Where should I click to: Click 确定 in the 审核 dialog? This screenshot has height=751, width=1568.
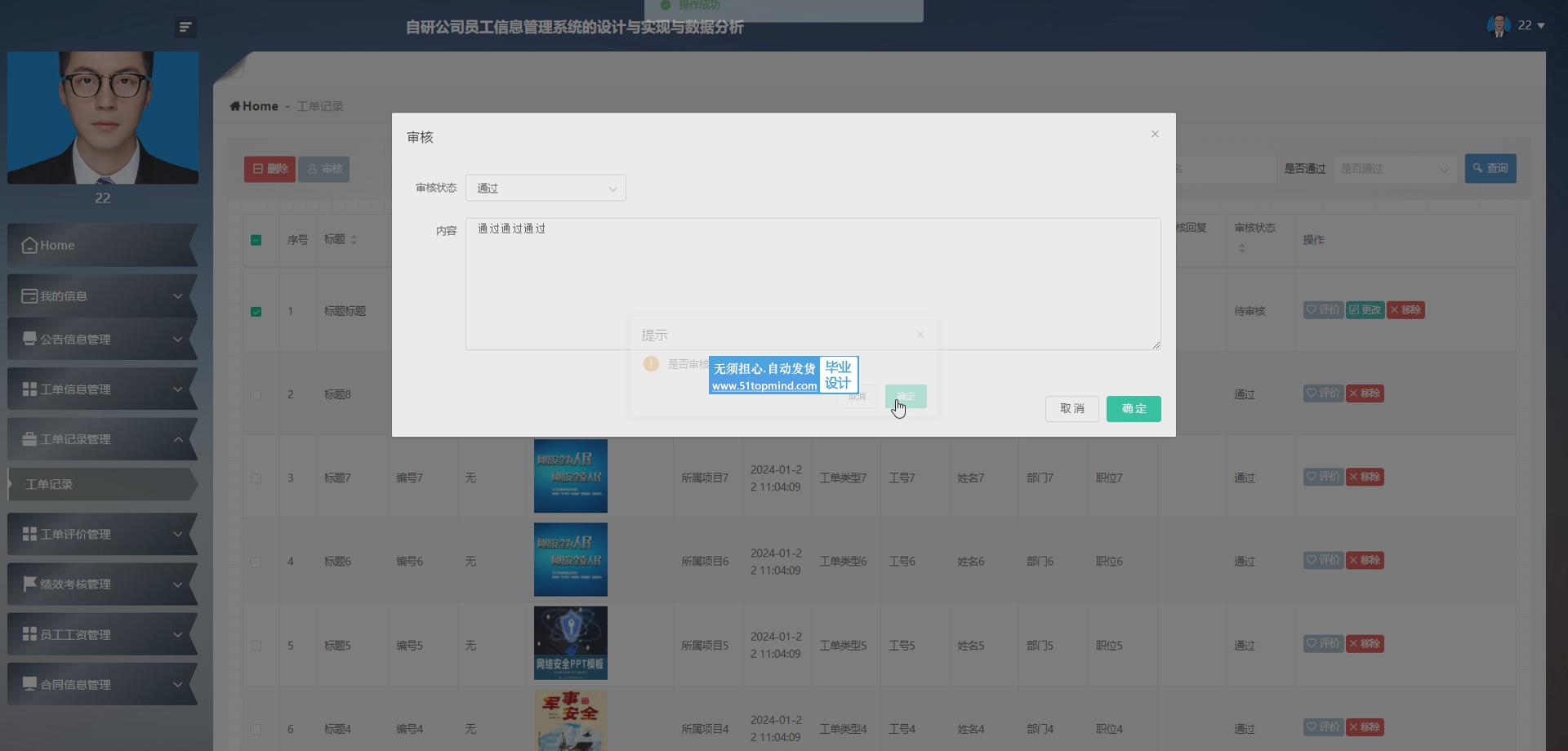pos(1134,409)
